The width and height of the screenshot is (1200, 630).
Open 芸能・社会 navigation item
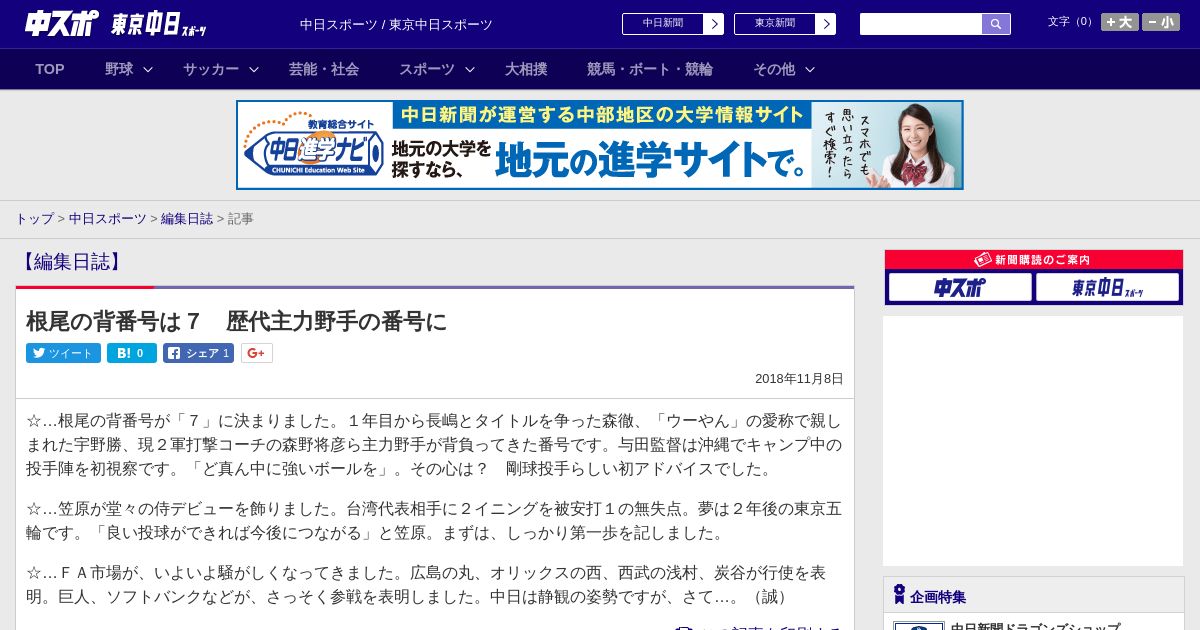(324, 69)
